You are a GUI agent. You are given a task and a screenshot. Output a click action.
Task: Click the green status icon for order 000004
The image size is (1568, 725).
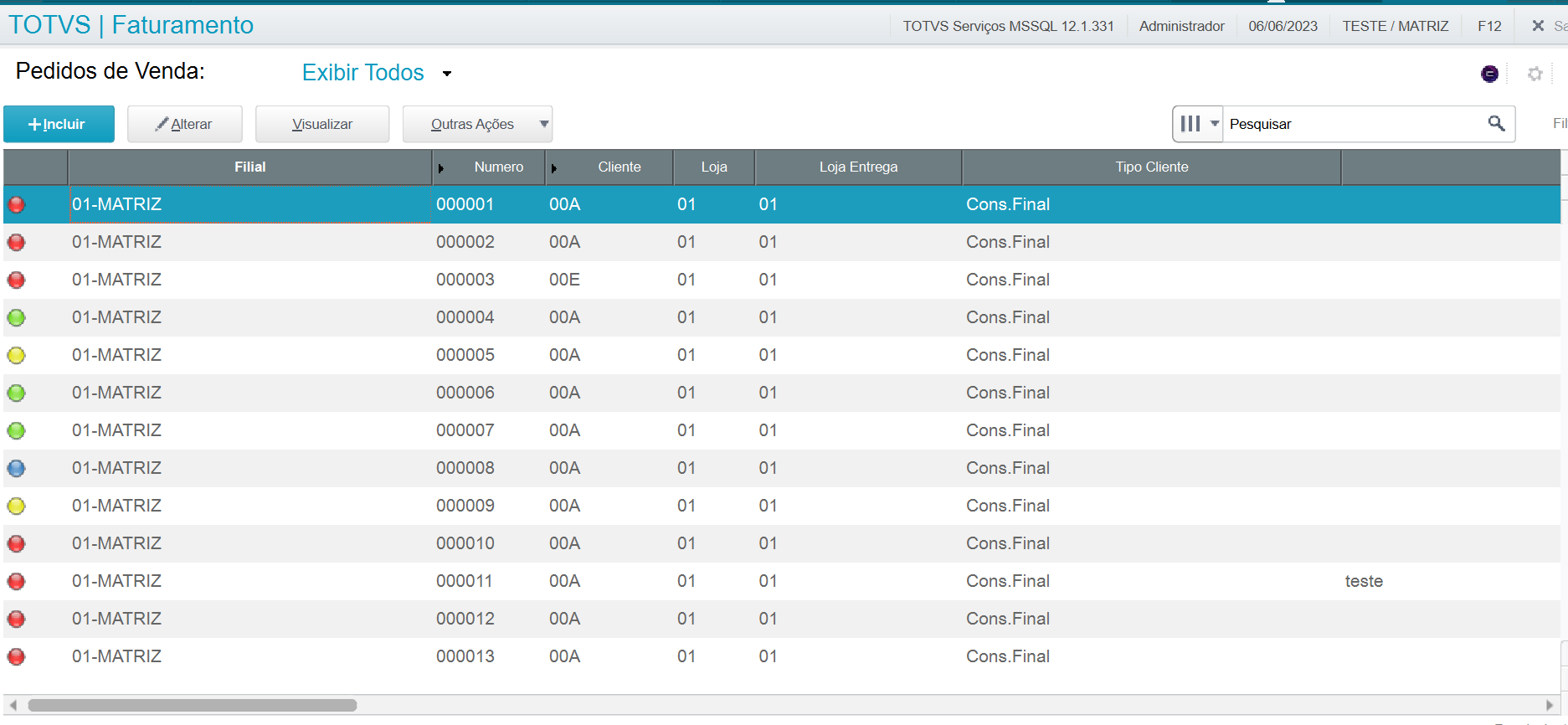pyautogui.click(x=16, y=317)
